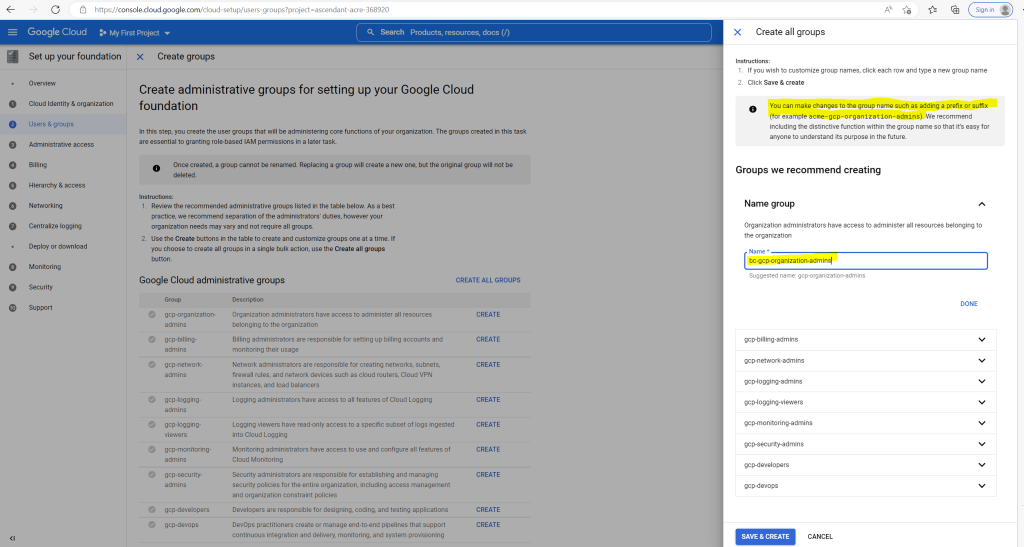Click the browser favorites star icon
The image size is (1024, 547).
[x=933, y=10]
